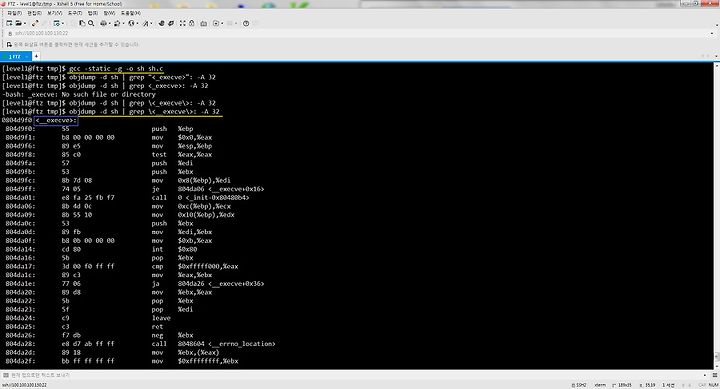Expand the Font icon dropdown arrow
Image resolution: width=720 pixels, height=389 pixels.
pos(152,23)
